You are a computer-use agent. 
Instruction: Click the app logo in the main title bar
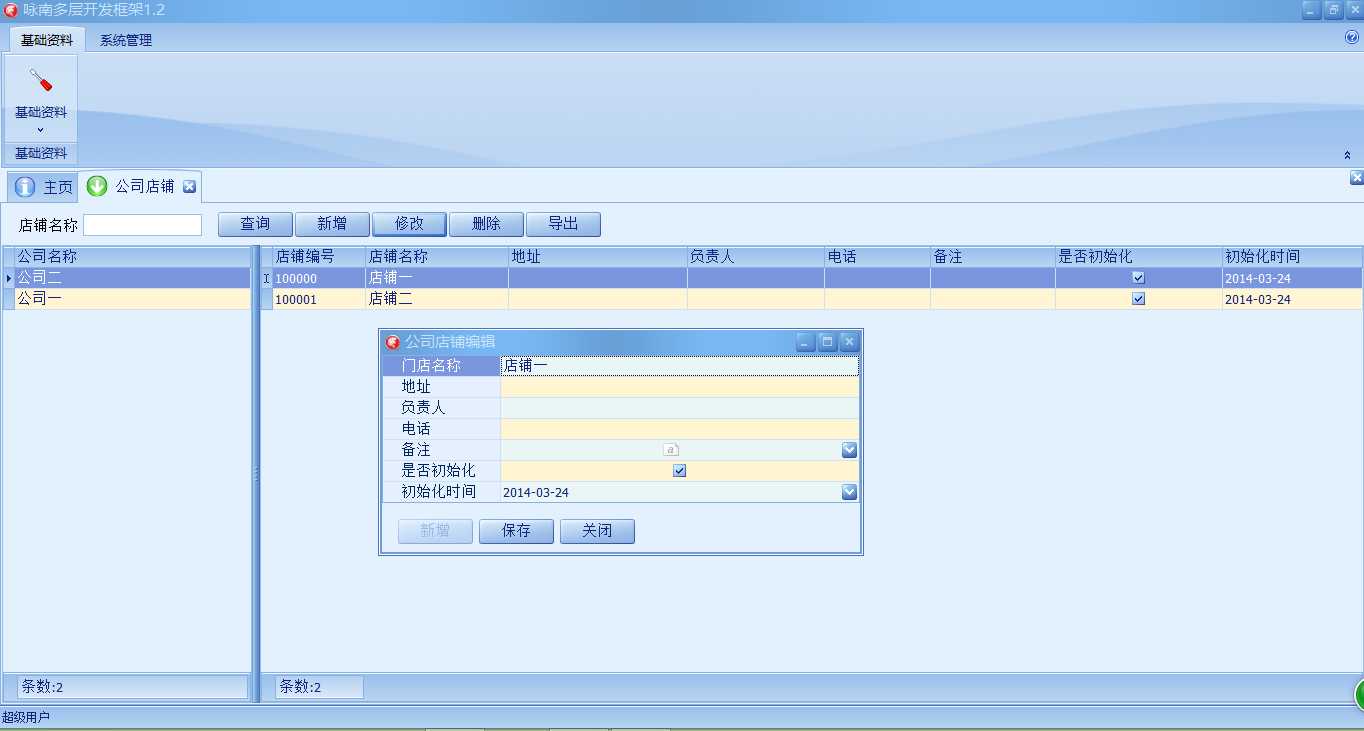click(x=11, y=10)
